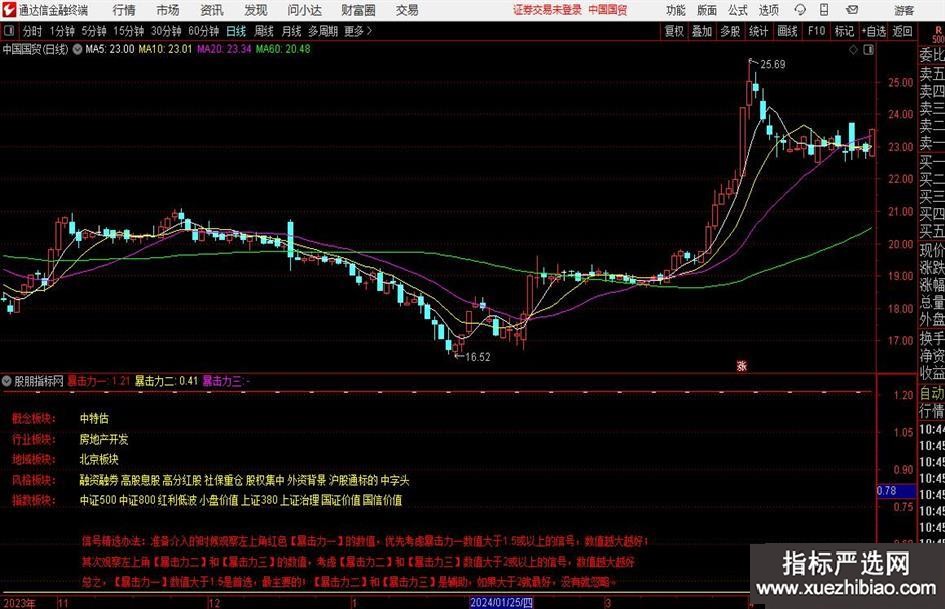
Task: Switch to the 5分钟 period tab
Action: pyautogui.click(x=93, y=31)
